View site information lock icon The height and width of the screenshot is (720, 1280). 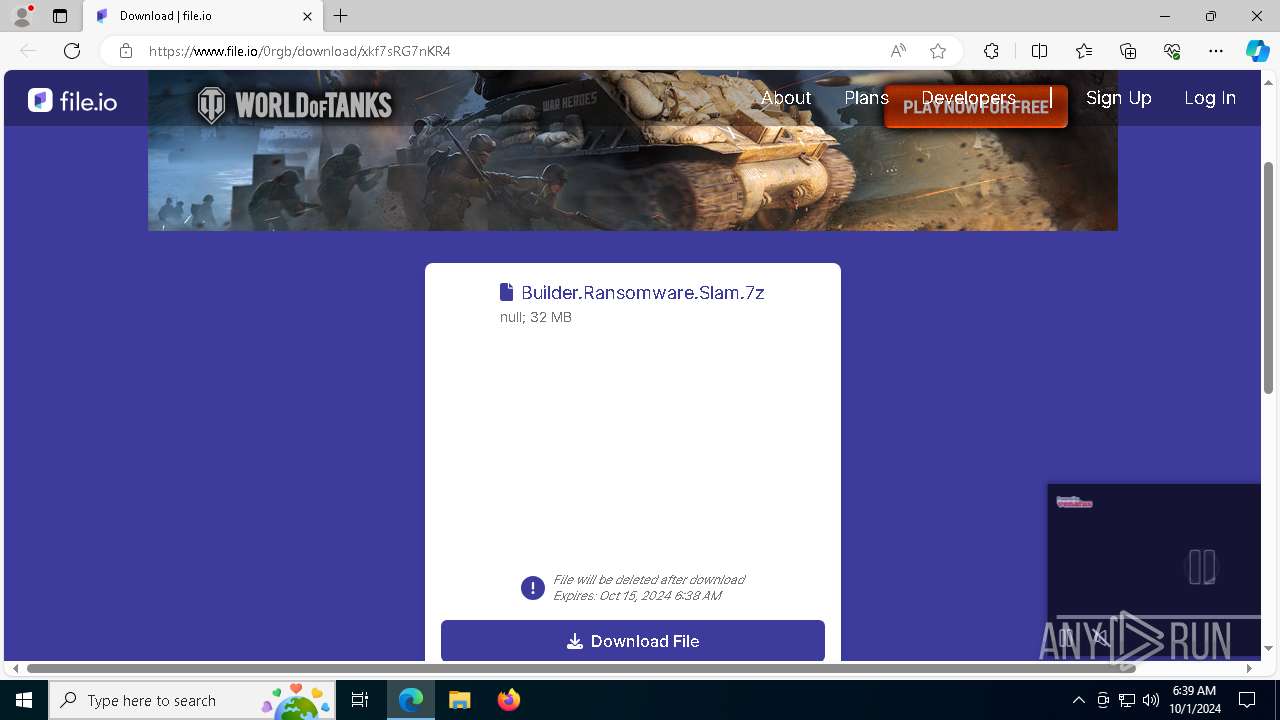126,51
